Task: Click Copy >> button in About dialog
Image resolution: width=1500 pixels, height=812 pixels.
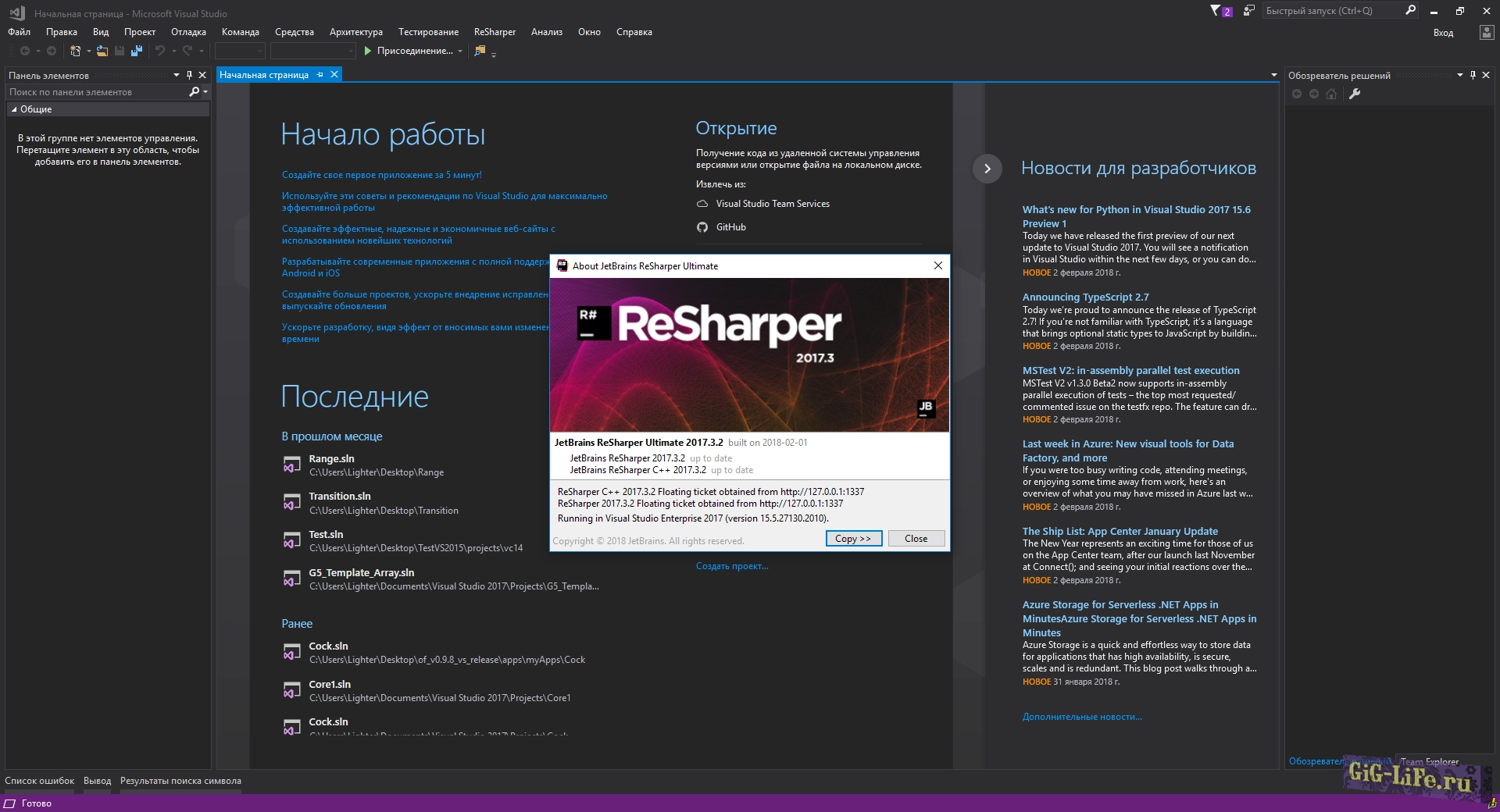Action: pos(853,539)
